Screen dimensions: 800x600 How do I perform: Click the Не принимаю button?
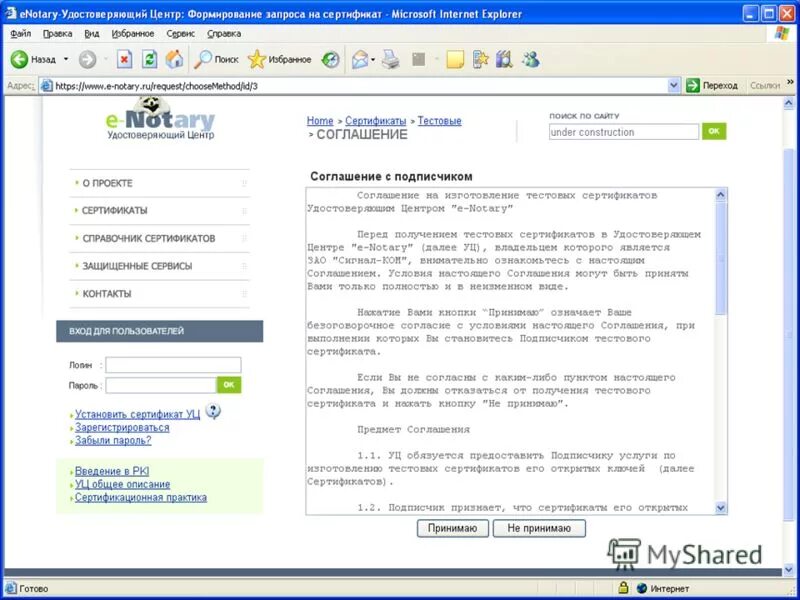click(539, 528)
